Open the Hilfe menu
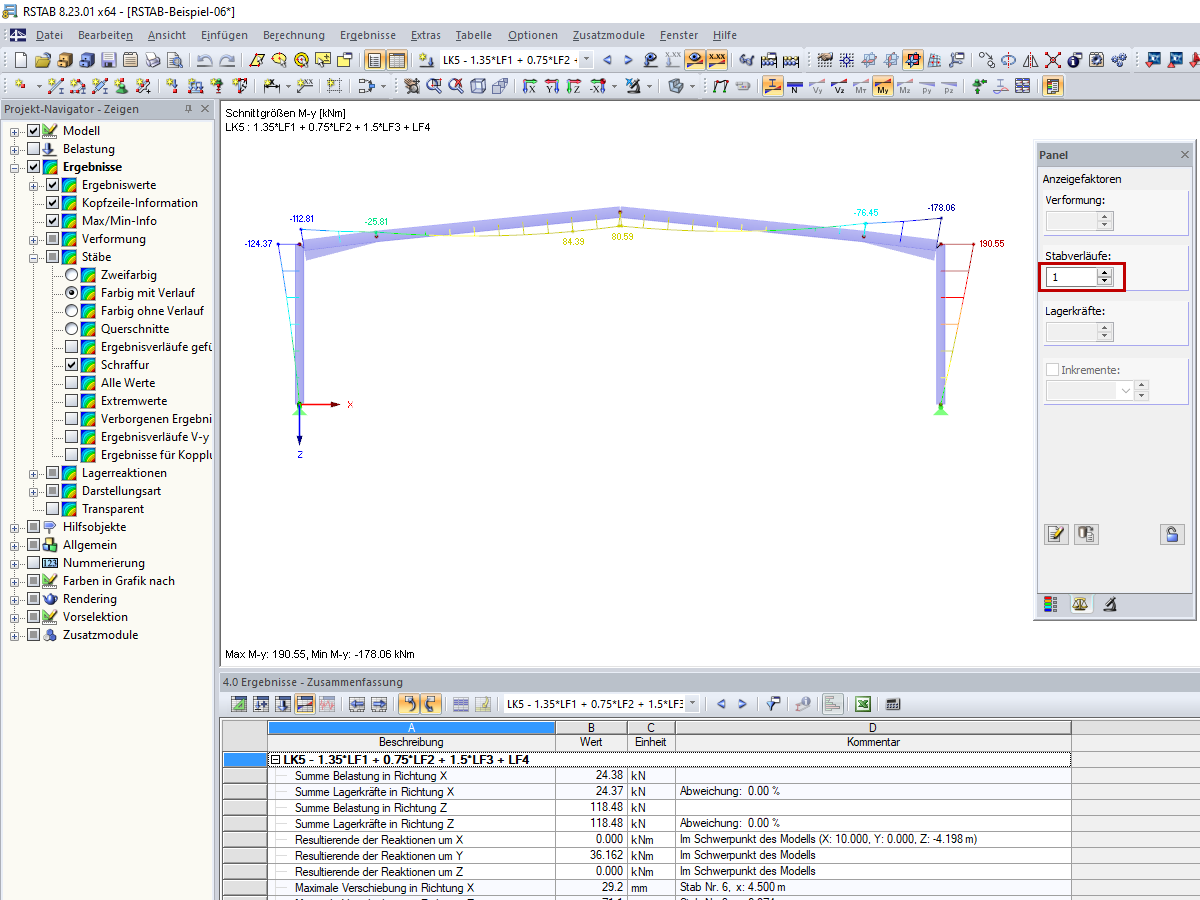The width and height of the screenshot is (1200, 900). click(725, 35)
